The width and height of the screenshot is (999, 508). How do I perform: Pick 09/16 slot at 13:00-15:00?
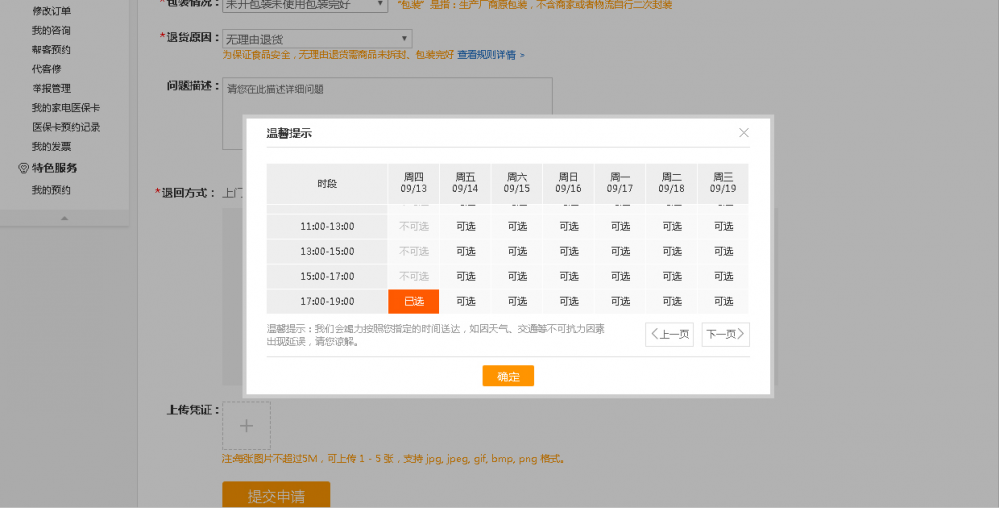(x=568, y=251)
